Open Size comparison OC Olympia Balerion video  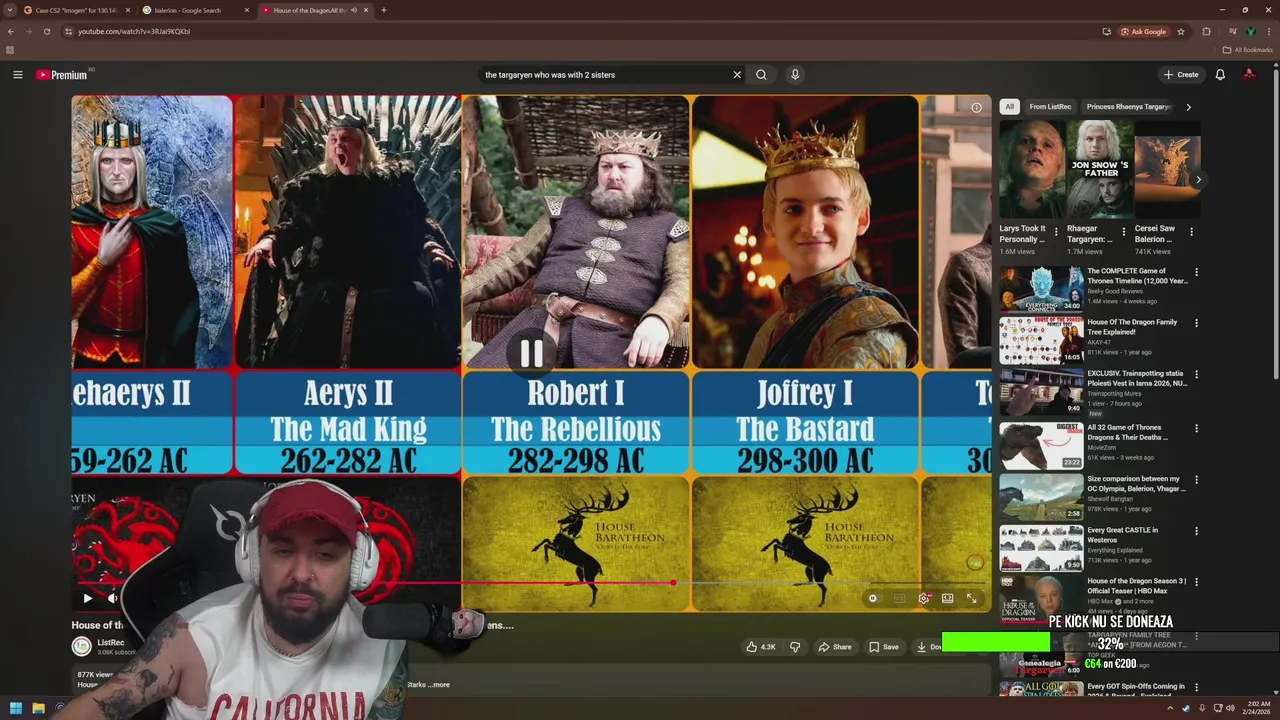tap(1041, 496)
